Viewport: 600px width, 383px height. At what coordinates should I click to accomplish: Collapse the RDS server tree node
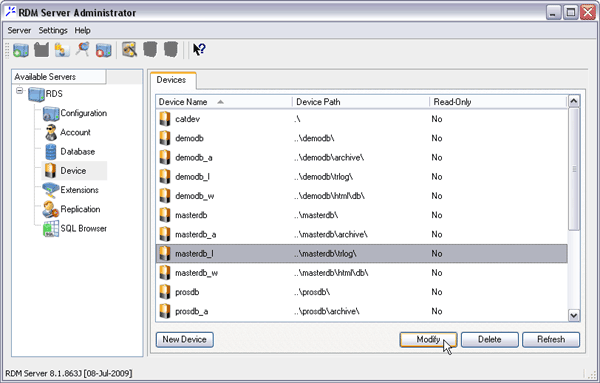point(19,91)
